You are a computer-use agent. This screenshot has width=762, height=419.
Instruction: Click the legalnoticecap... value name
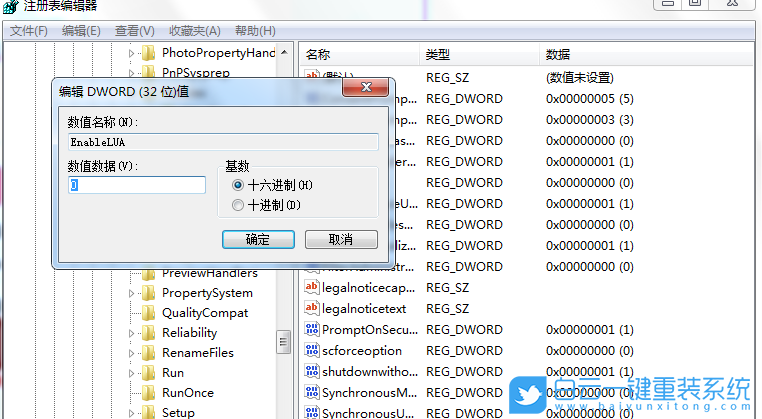tap(368, 288)
